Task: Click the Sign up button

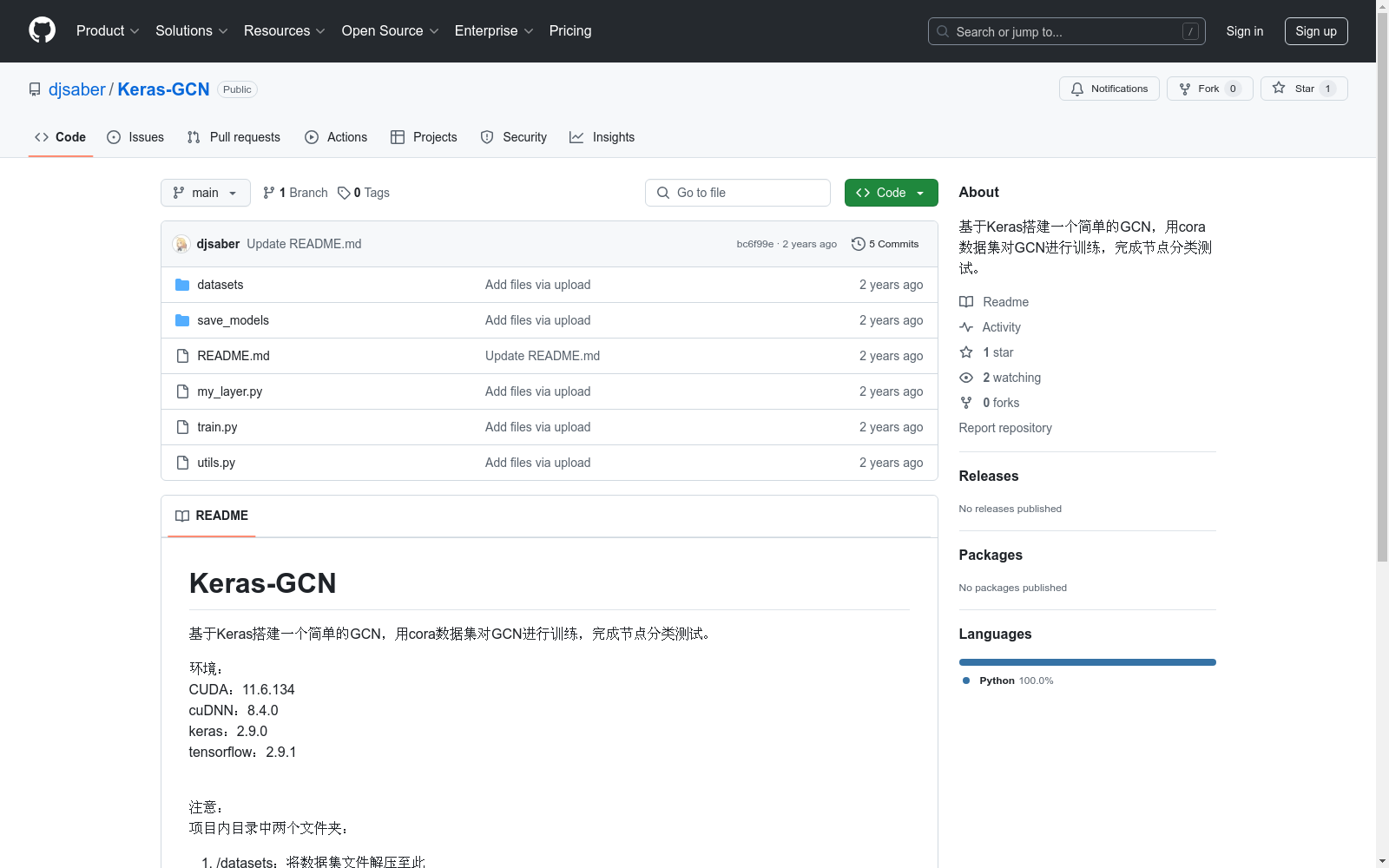Action: (1316, 31)
